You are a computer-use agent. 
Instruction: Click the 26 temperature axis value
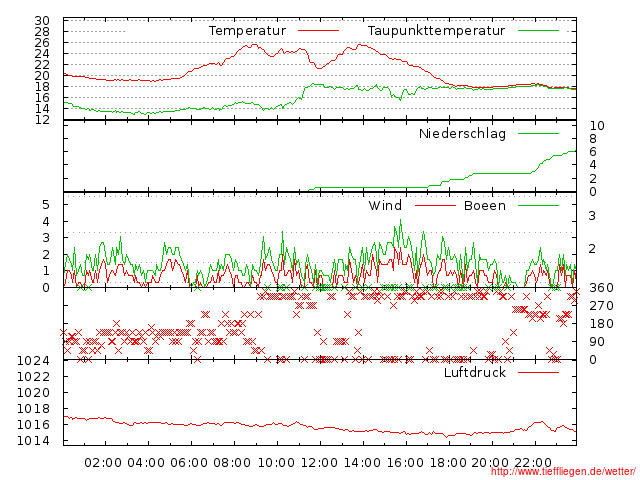42,42
